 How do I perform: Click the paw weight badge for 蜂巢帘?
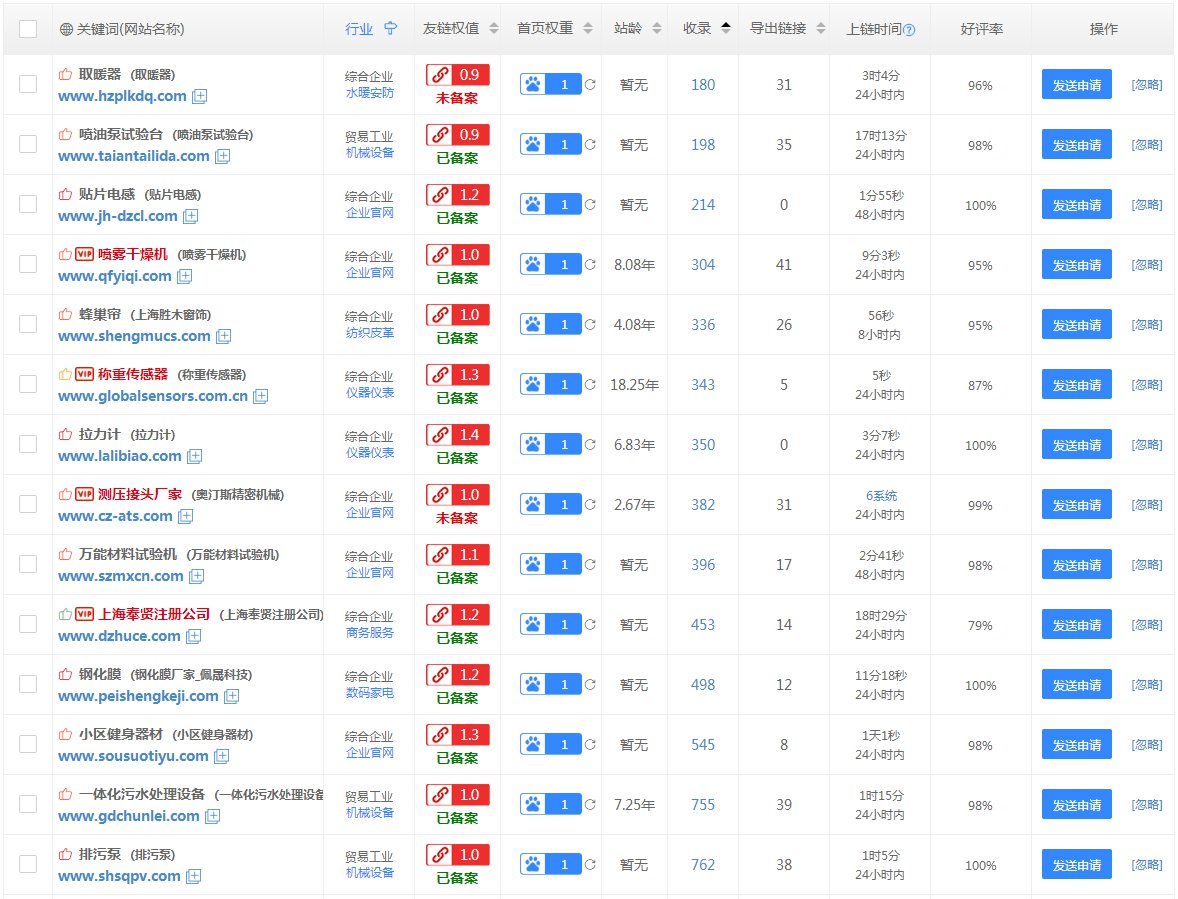tap(550, 325)
